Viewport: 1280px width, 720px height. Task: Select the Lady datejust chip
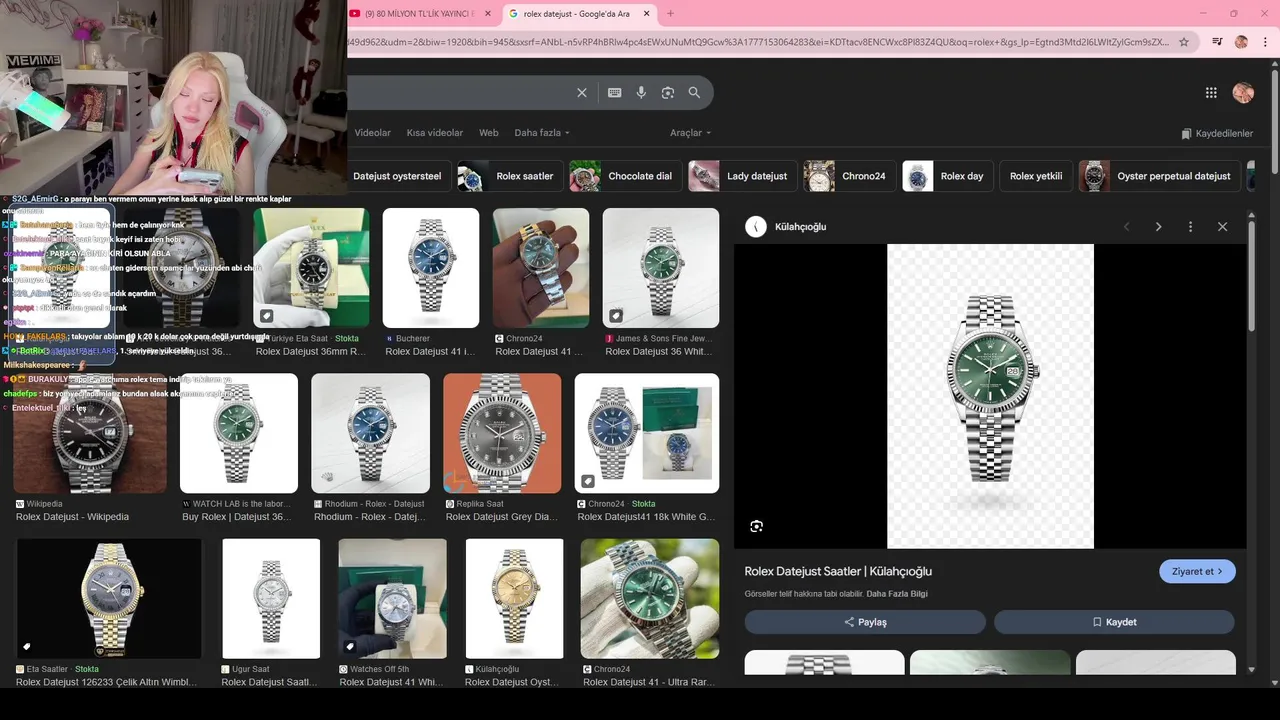coord(742,176)
